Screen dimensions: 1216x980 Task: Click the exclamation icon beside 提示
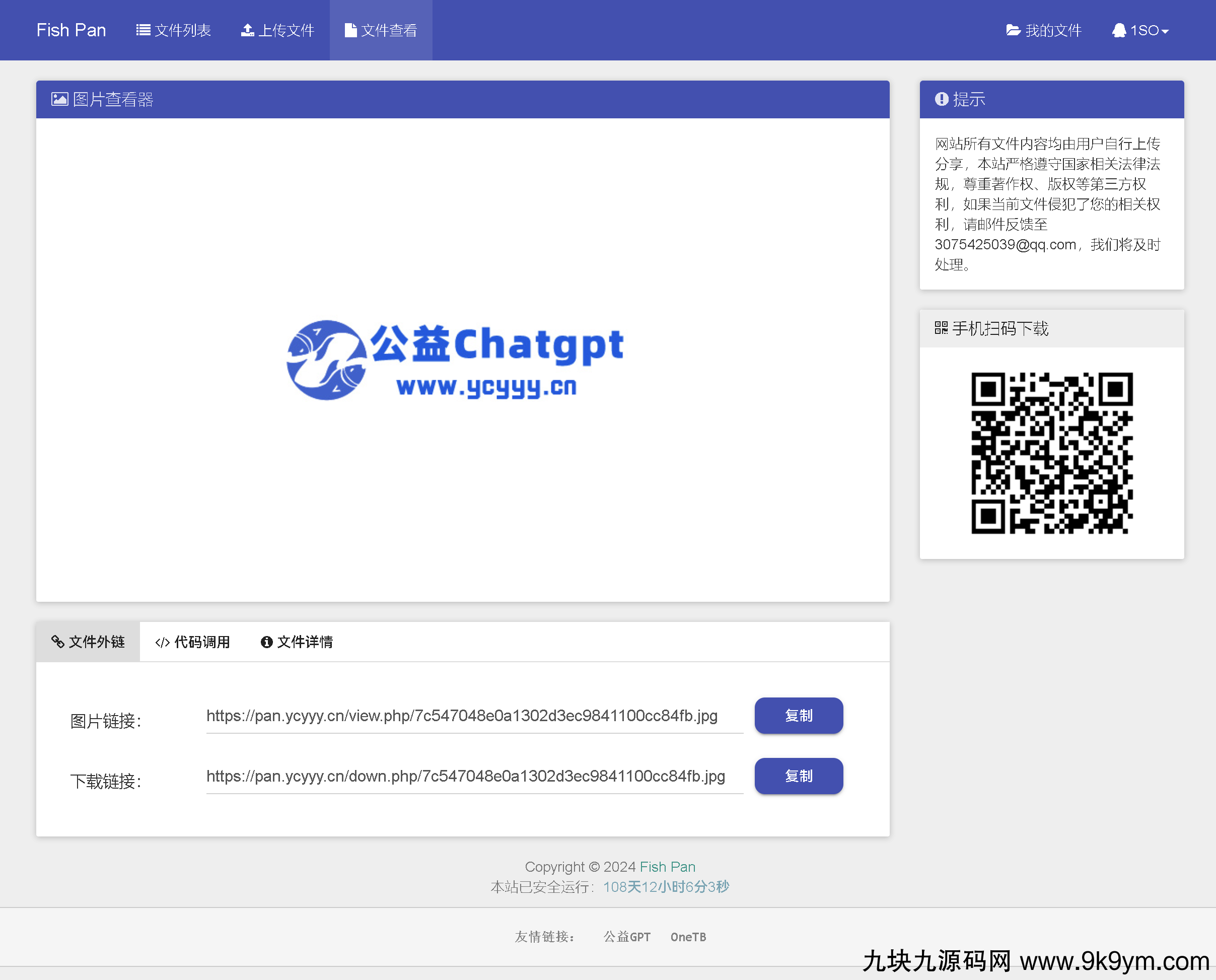point(941,99)
